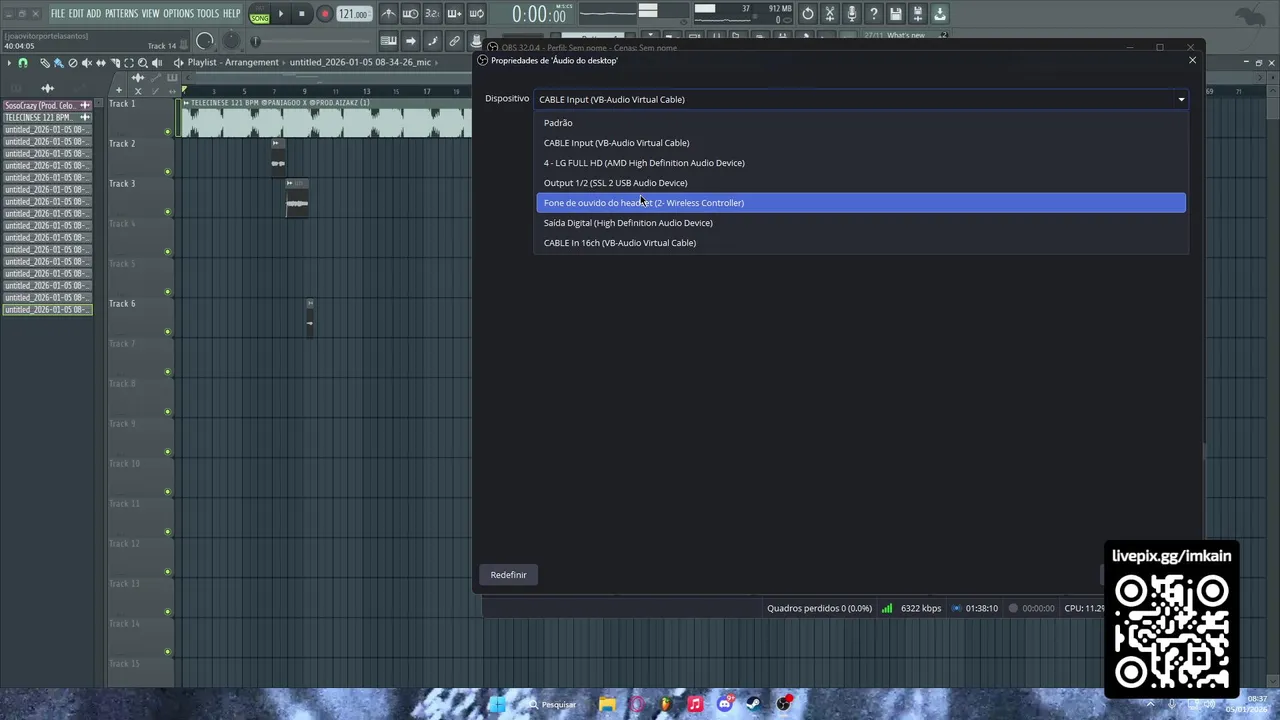The width and height of the screenshot is (1280, 720).
Task: Click the export/render download icon
Action: [940, 14]
